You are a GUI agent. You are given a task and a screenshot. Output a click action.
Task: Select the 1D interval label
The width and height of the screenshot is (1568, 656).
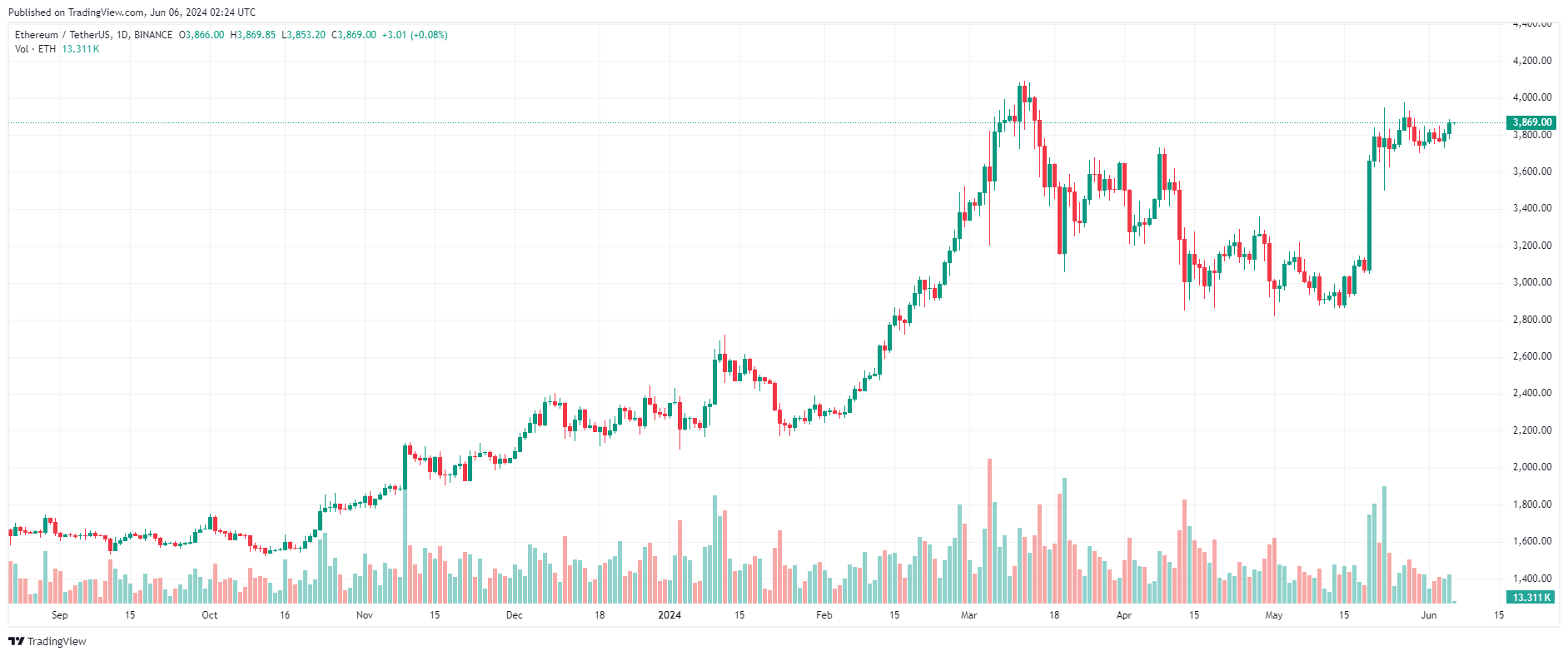(x=122, y=35)
